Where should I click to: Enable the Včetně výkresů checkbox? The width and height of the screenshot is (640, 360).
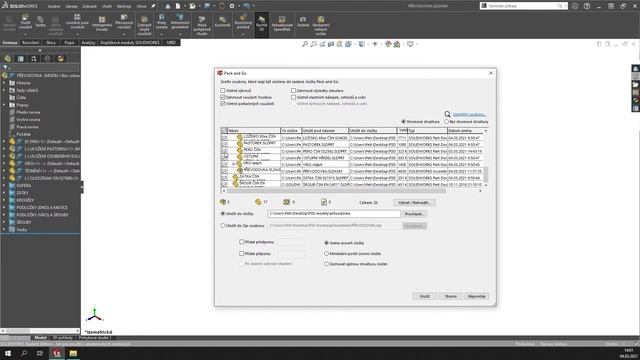[223, 91]
